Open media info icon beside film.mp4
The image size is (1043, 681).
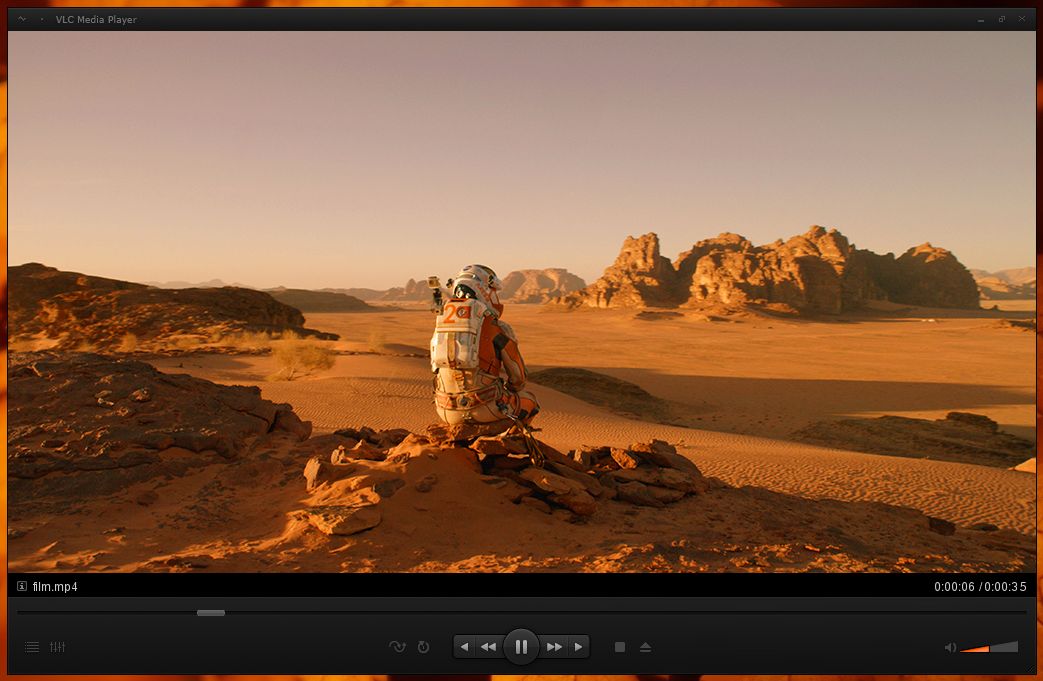click(x=22, y=586)
